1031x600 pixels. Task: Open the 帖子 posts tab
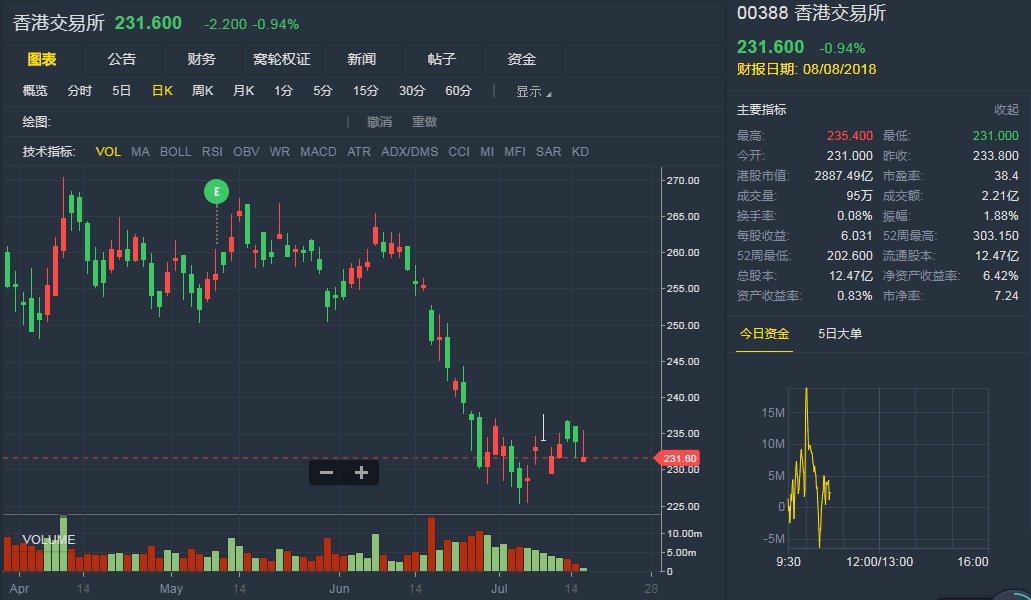[x=441, y=59]
